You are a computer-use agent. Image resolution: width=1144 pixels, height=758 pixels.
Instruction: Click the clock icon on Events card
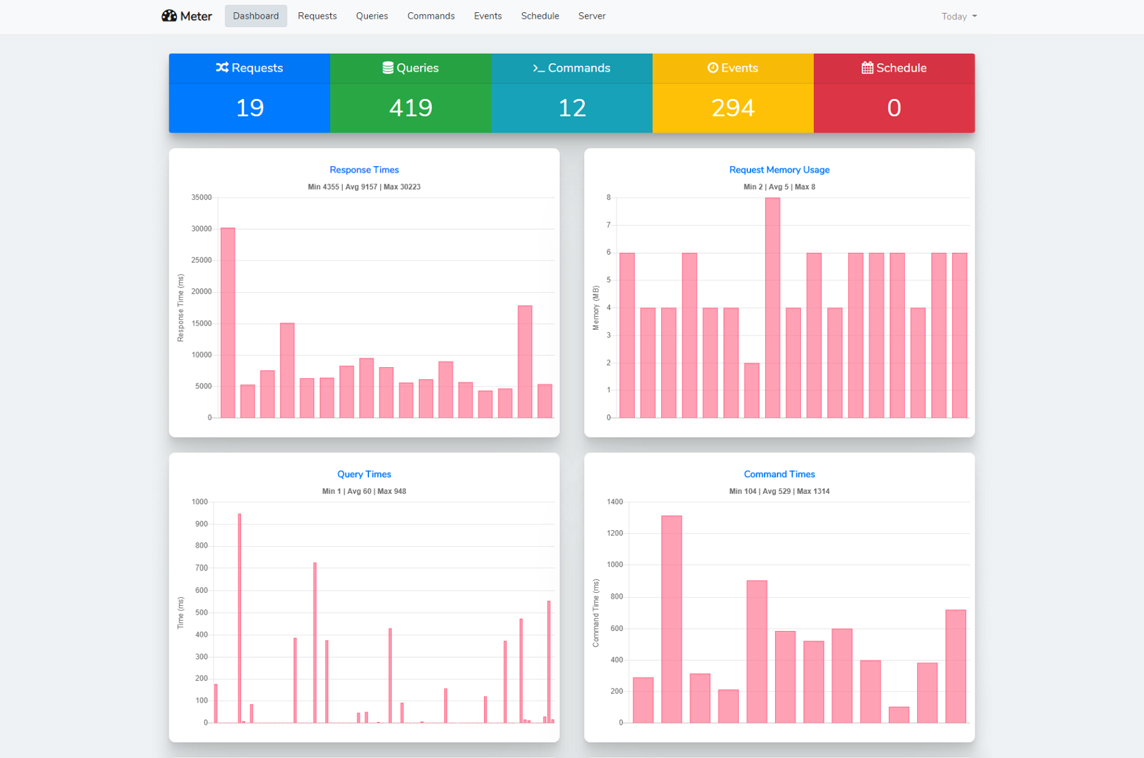click(713, 68)
